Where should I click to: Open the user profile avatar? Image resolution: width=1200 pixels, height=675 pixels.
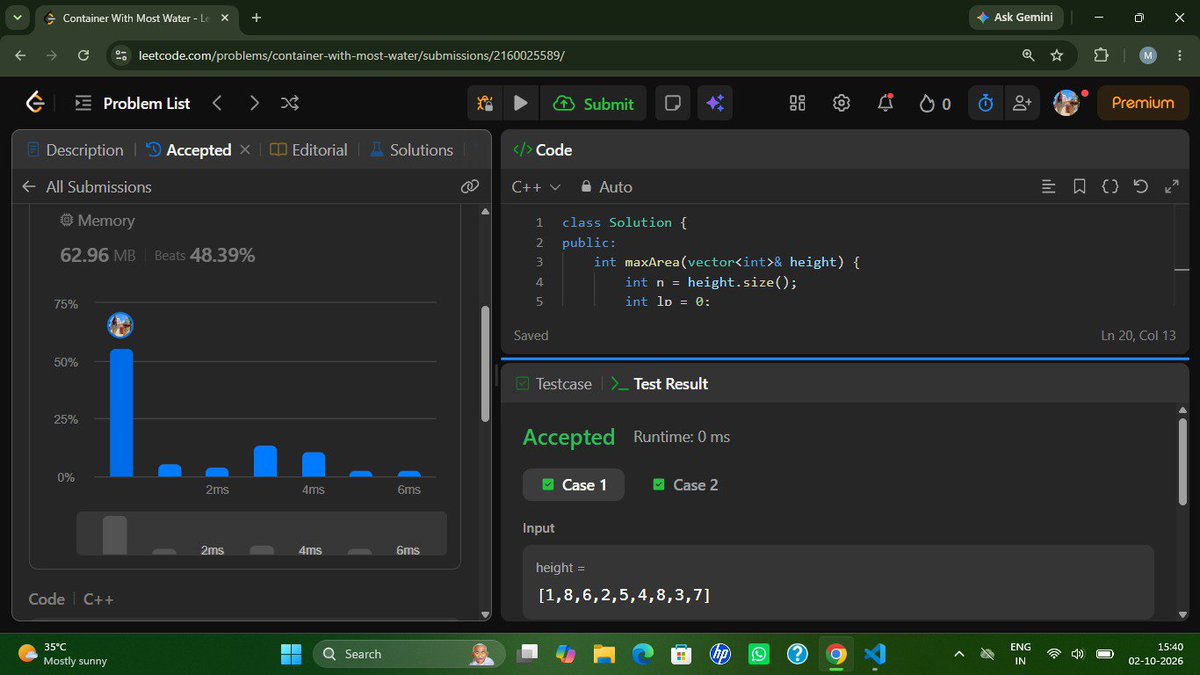tap(1067, 103)
